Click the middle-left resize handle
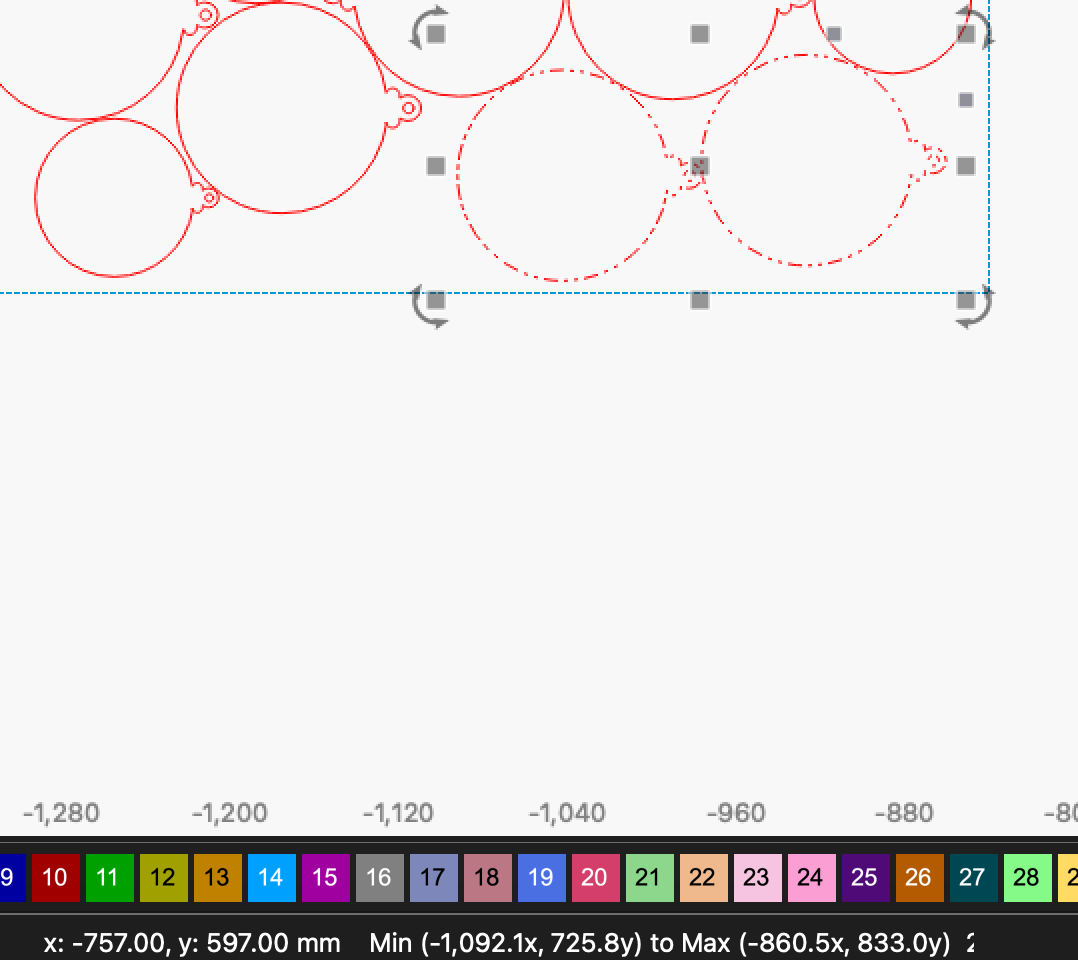This screenshot has width=1078, height=960. click(x=436, y=166)
